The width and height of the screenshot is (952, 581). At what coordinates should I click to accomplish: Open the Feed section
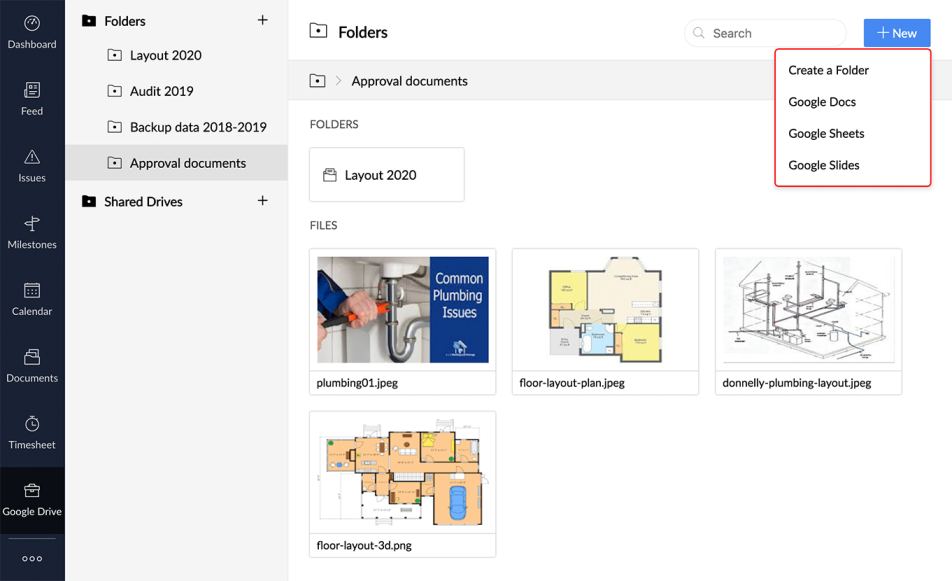click(x=32, y=100)
